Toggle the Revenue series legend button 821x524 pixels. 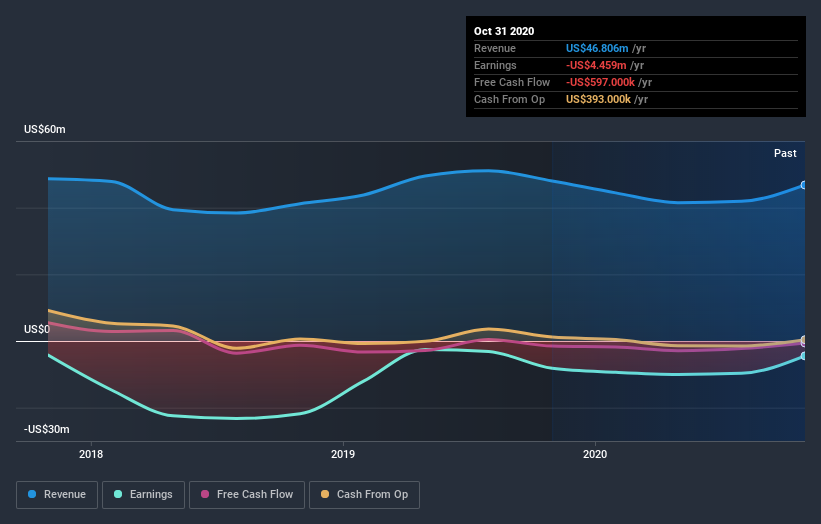click(x=57, y=495)
